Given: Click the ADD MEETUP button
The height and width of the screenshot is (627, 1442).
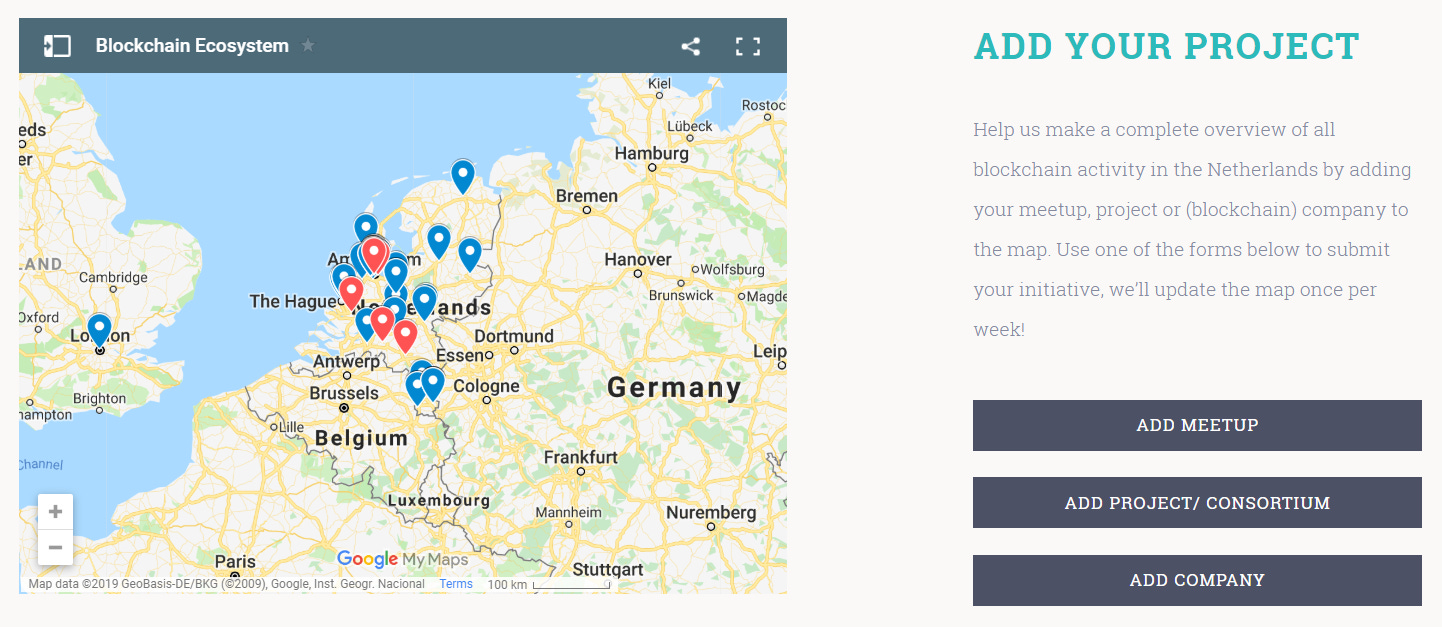Looking at the screenshot, I should 1197,425.
